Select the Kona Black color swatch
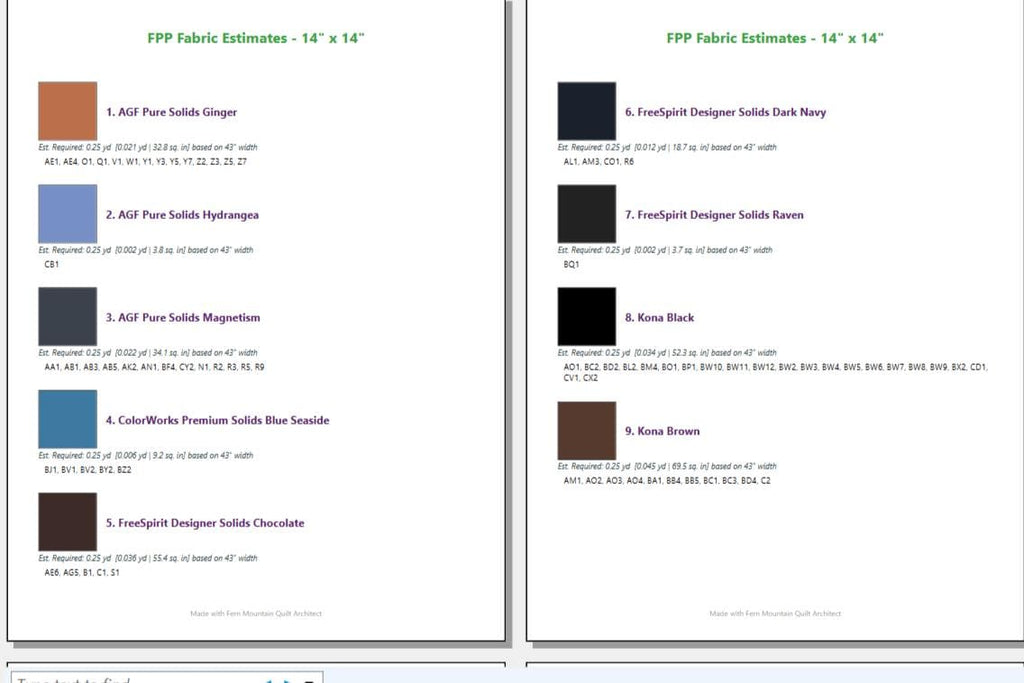The width and height of the screenshot is (1024, 683). pos(586,316)
